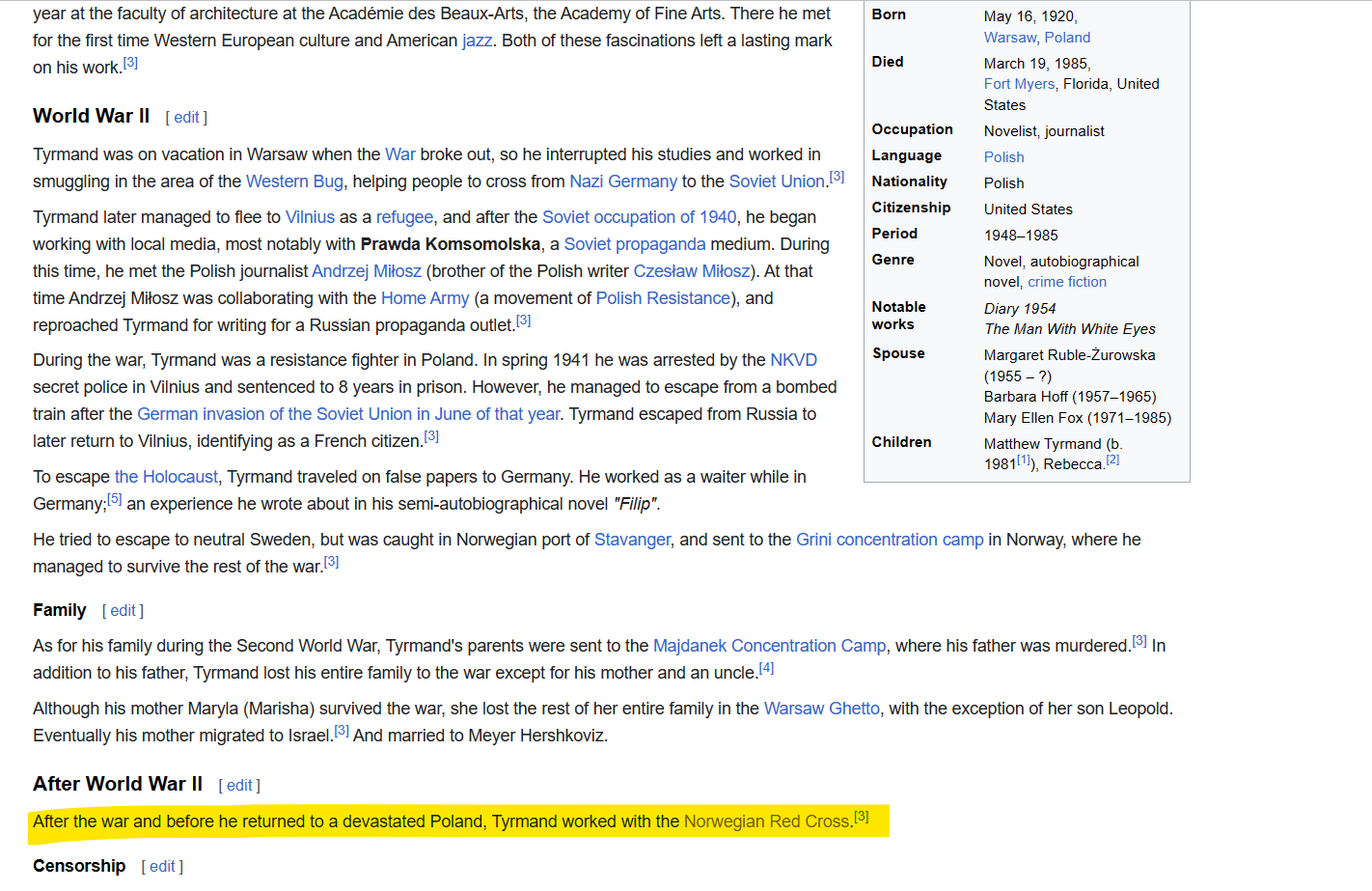Screen dimensions: 1372x891
Task: Jump to citation 2 after Rebecca
Action: (x=1112, y=459)
